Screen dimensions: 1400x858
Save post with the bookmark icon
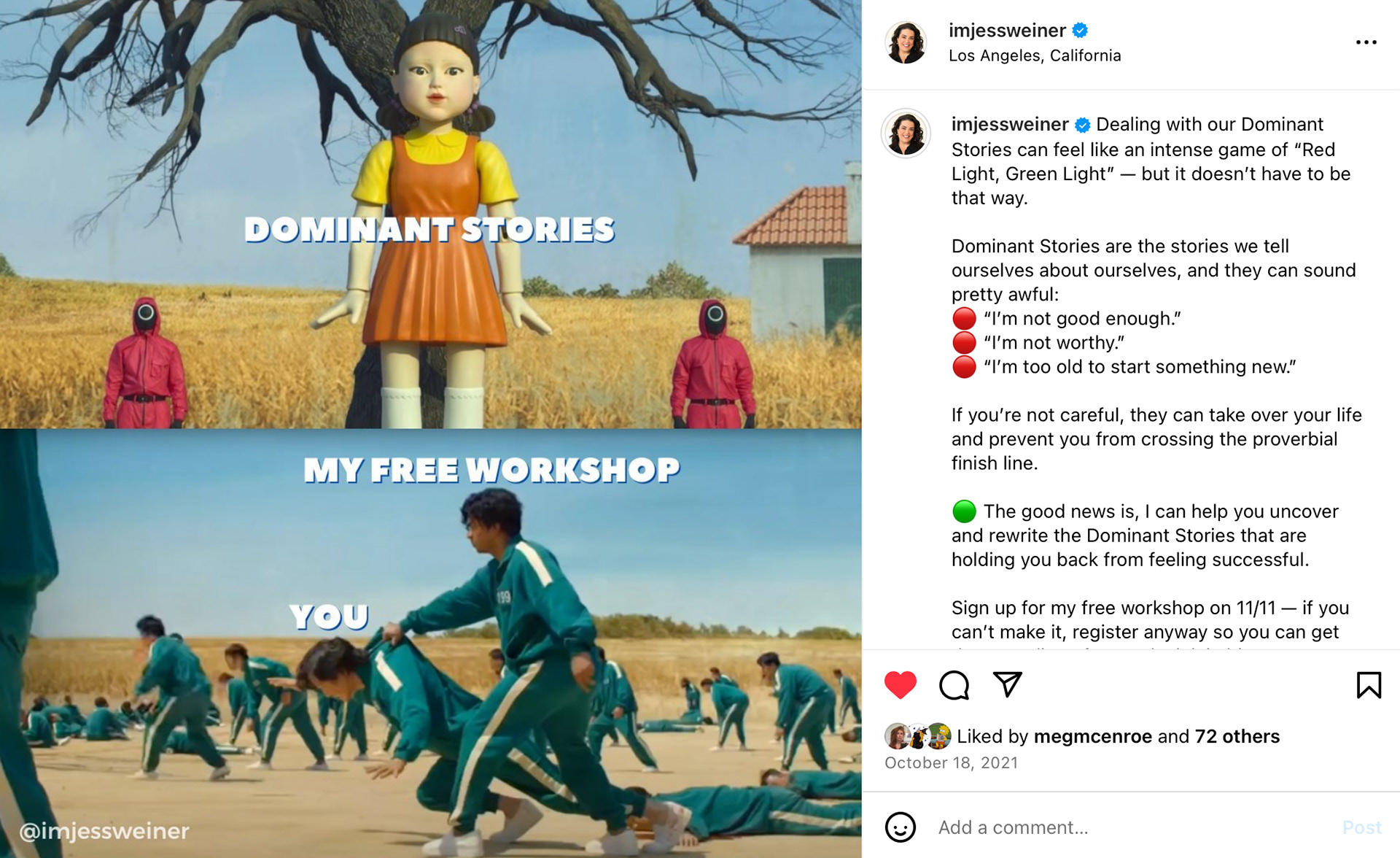pyautogui.click(x=1369, y=685)
